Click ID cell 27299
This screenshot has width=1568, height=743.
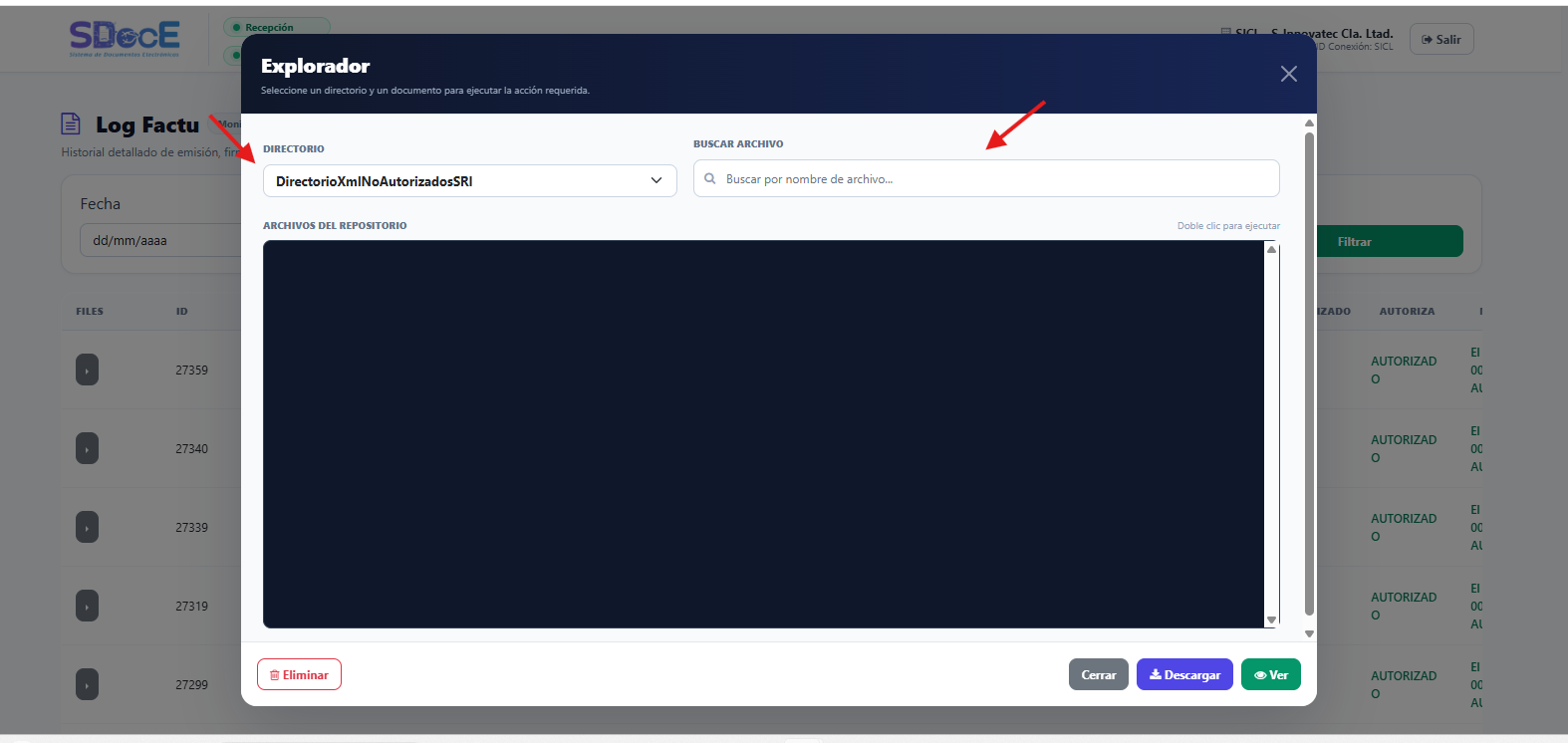click(x=191, y=684)
